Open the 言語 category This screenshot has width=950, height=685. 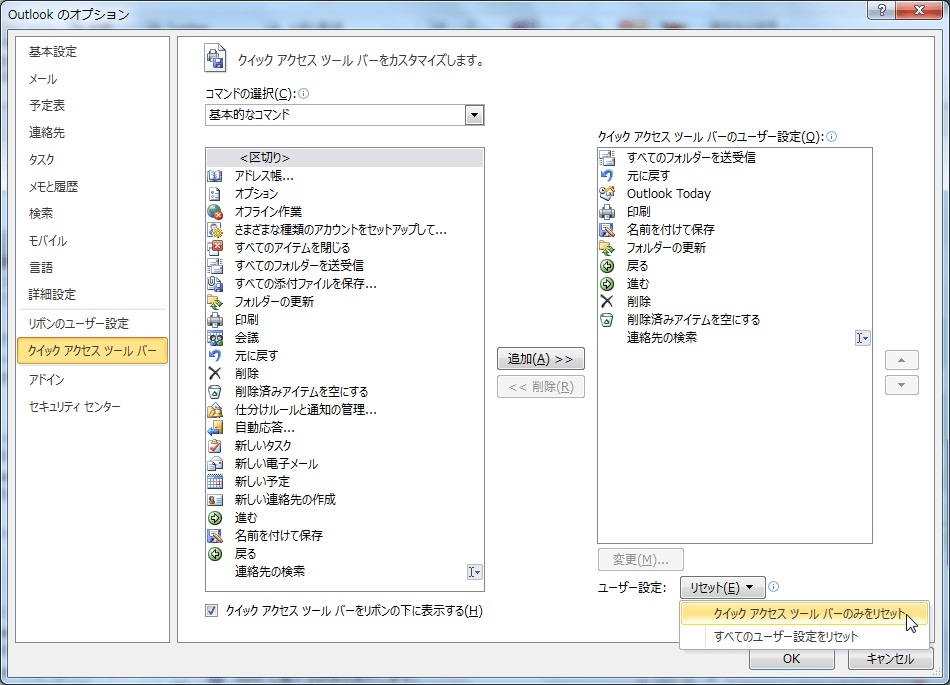[92, 267]
